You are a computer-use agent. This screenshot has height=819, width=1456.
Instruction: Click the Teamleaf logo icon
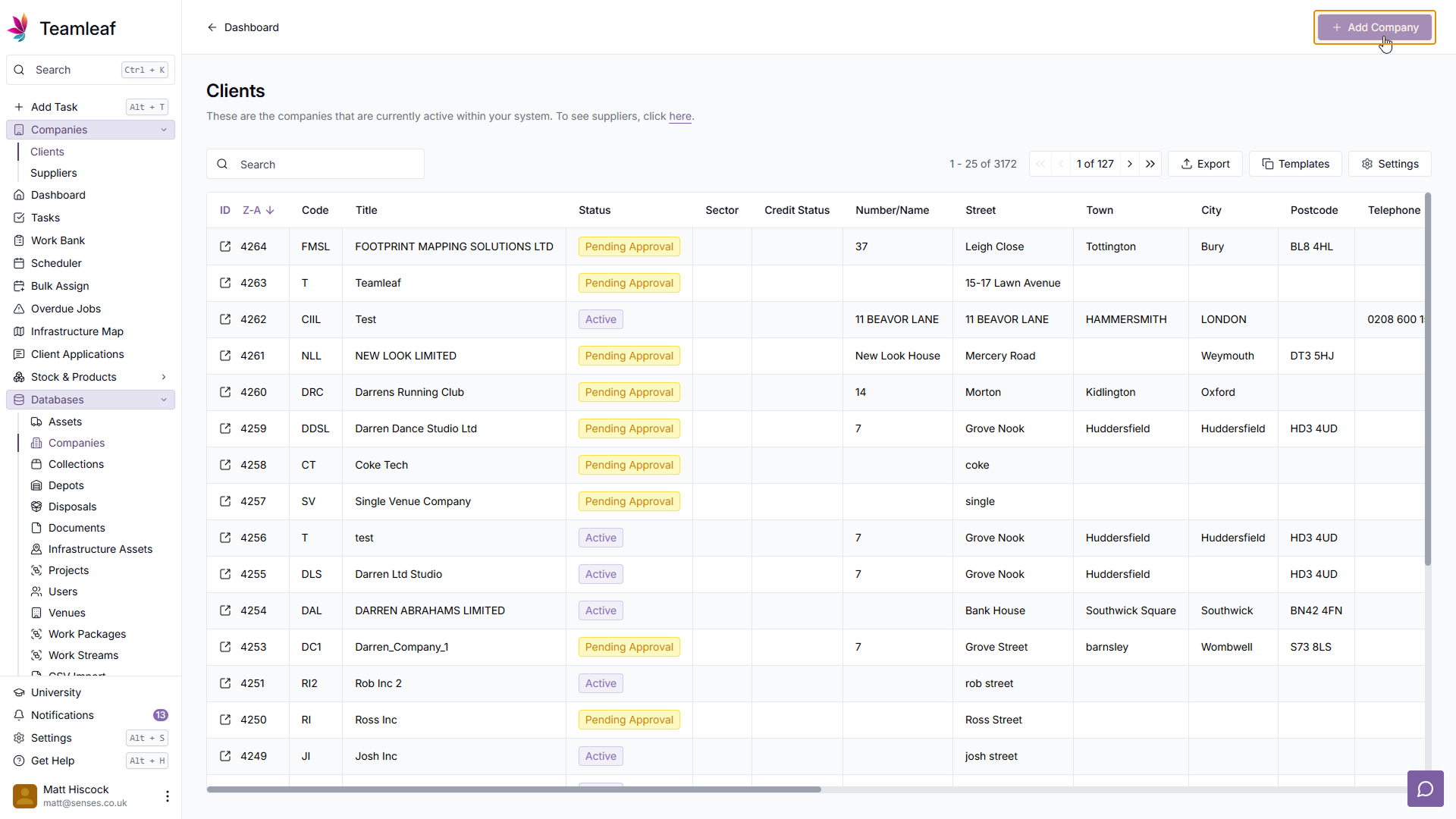19,28
